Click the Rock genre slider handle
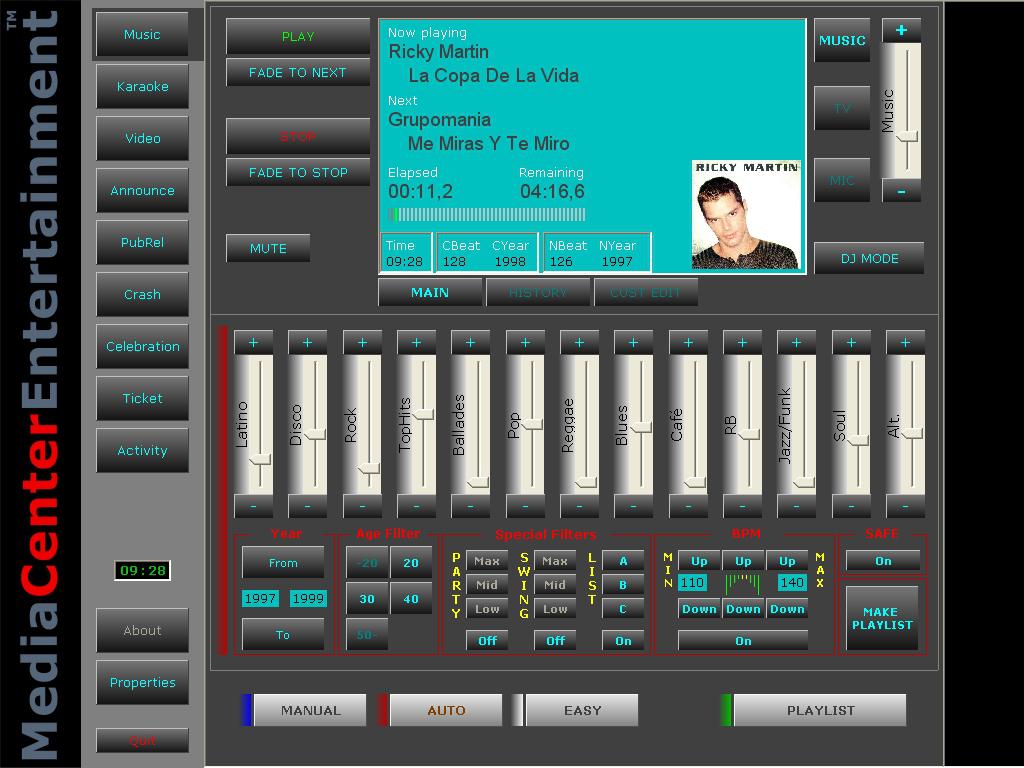 click(368, 467)
